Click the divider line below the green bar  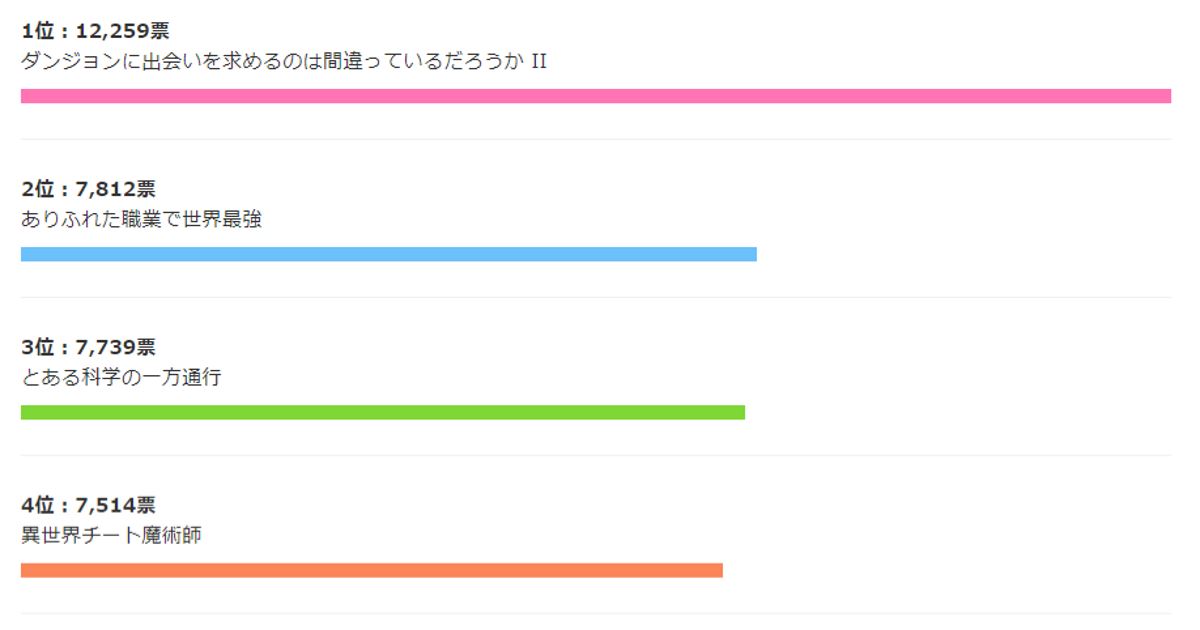pos(595,455)
